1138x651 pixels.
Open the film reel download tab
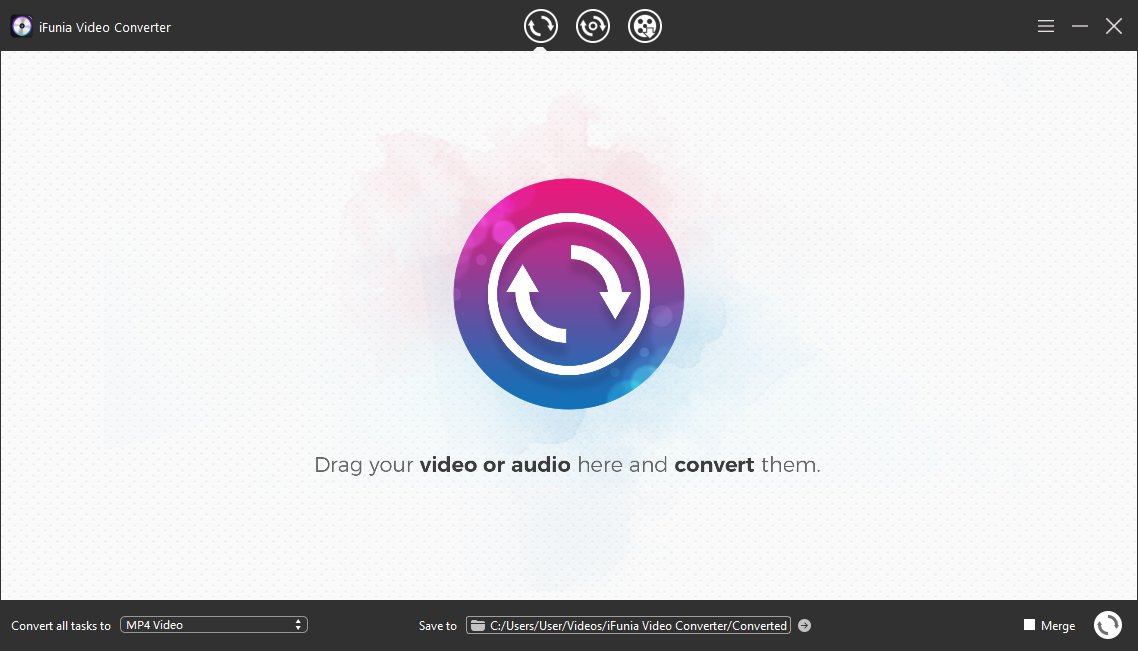(x=645, y=26)
